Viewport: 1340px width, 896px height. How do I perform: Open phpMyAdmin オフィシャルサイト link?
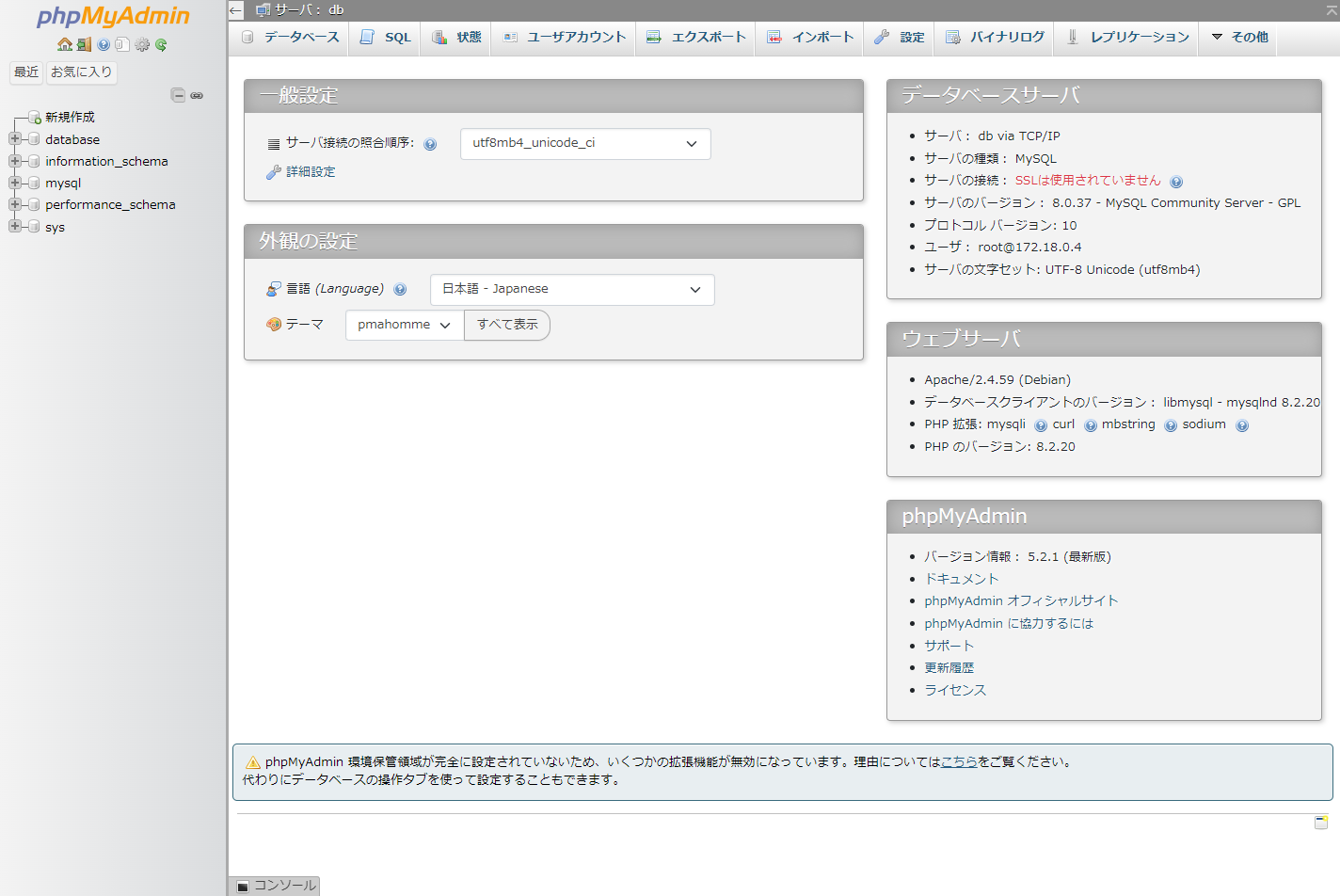pyautogui.click(x=1021, y=601)
